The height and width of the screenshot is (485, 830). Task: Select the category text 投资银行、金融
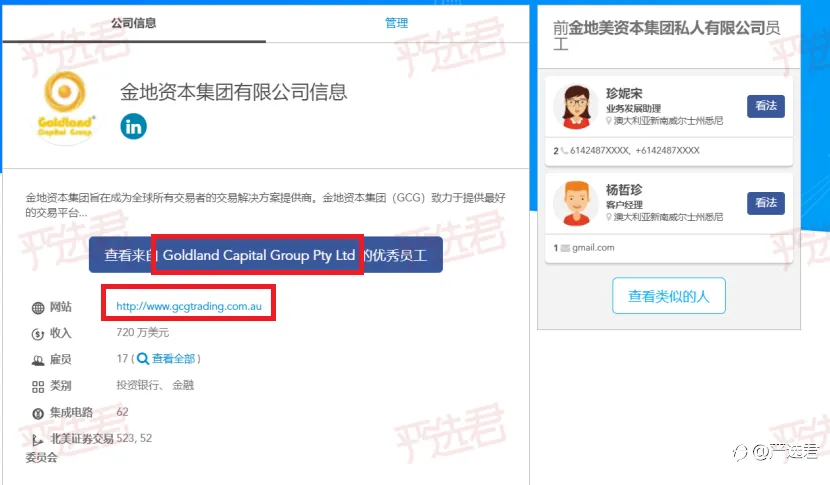[155, 385]
